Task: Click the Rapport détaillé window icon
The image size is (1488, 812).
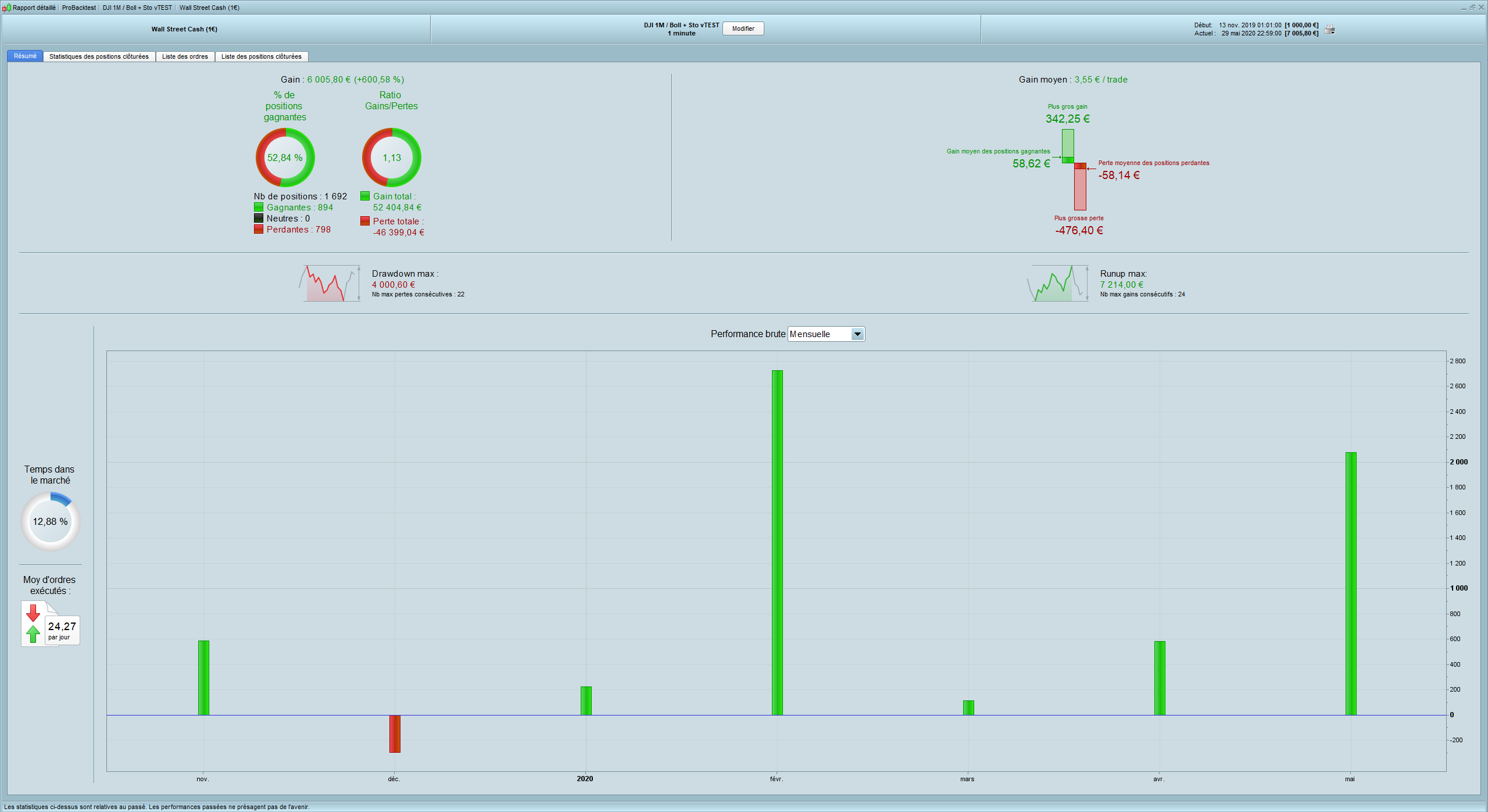Action: tap(6, 8)
